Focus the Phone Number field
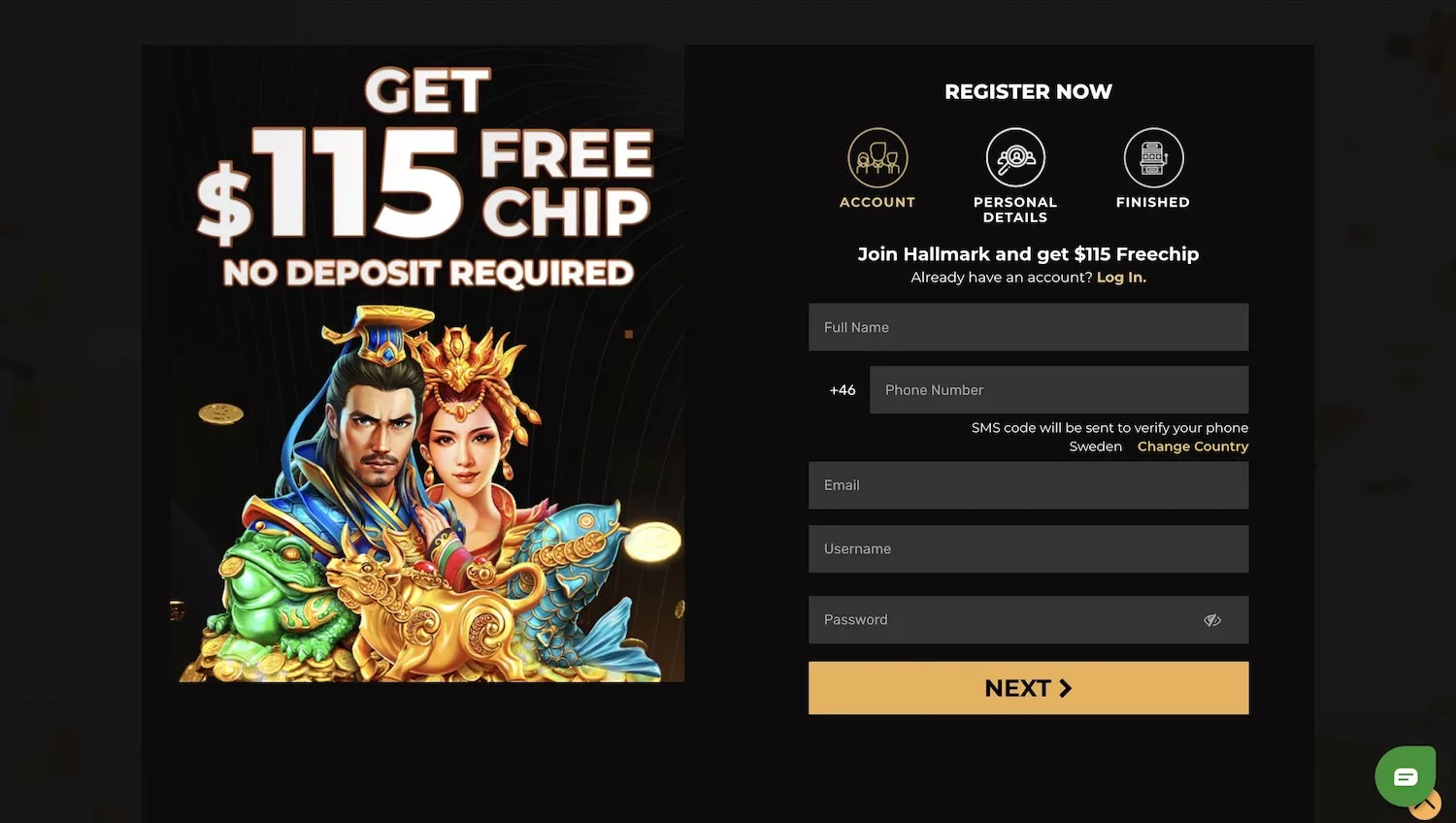 (1059, 390)
